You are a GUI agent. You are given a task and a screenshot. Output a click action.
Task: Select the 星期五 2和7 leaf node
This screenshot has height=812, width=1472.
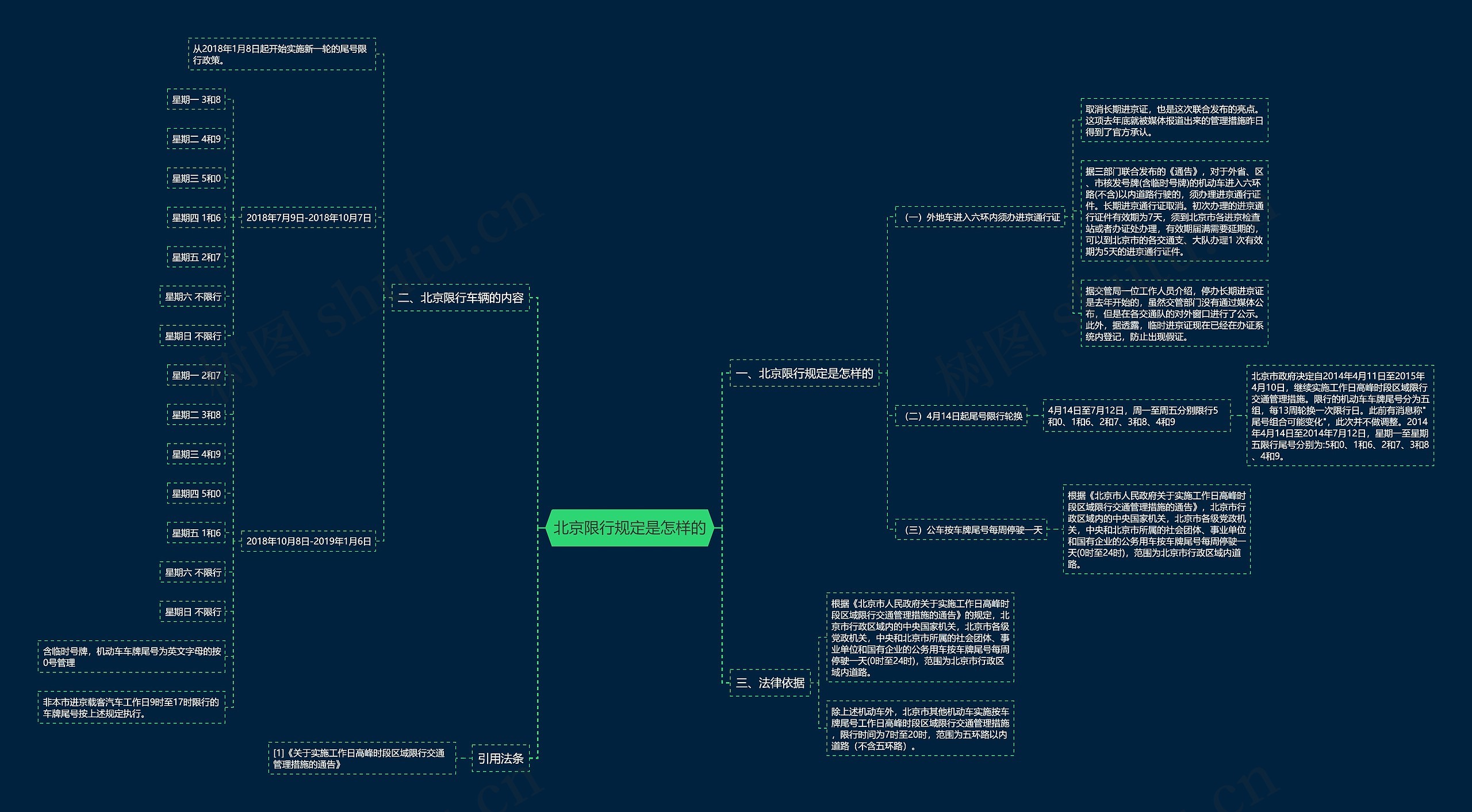[196, 257]
